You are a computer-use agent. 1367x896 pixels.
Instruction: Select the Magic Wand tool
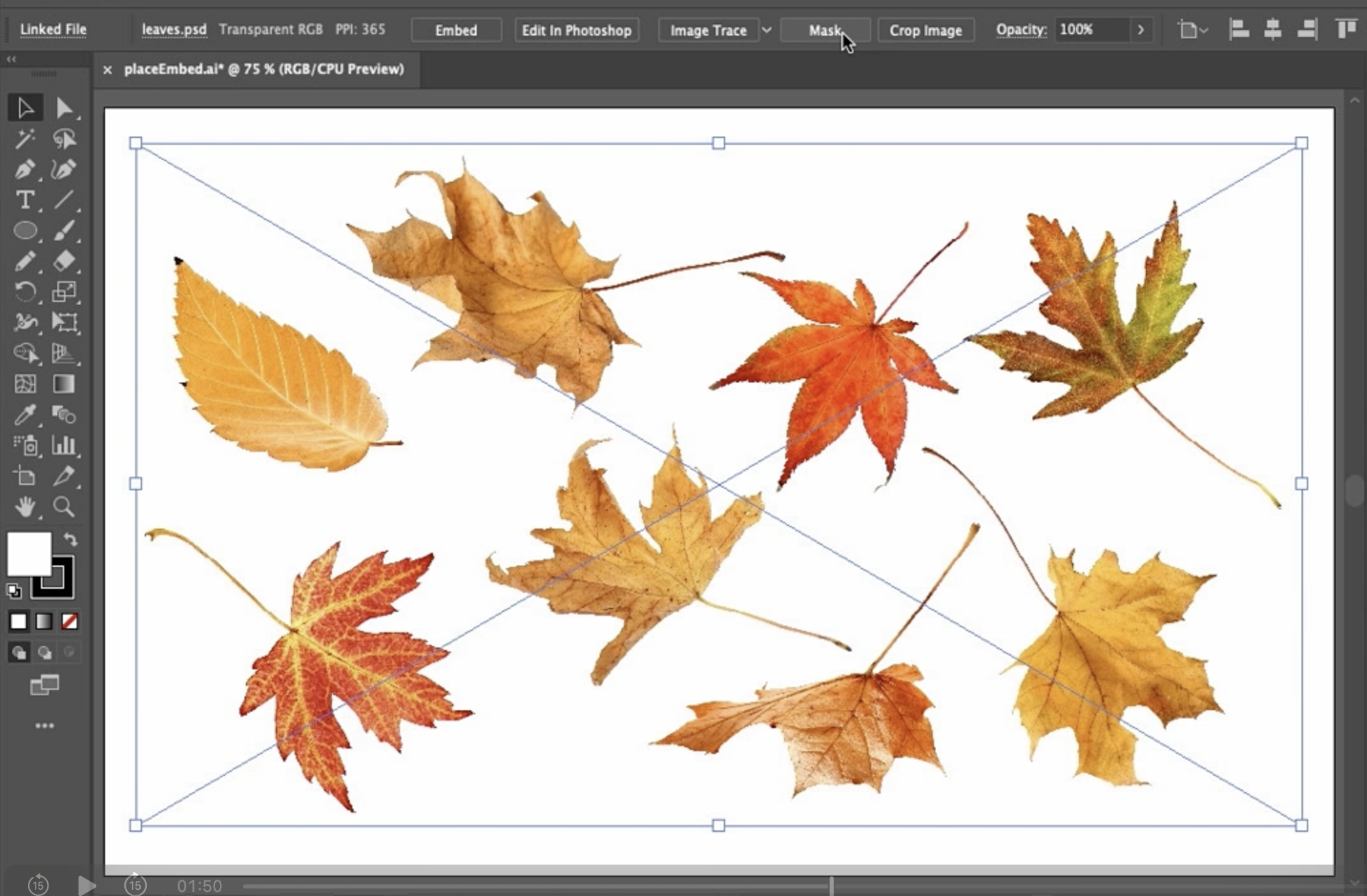[x=25, y=139]
